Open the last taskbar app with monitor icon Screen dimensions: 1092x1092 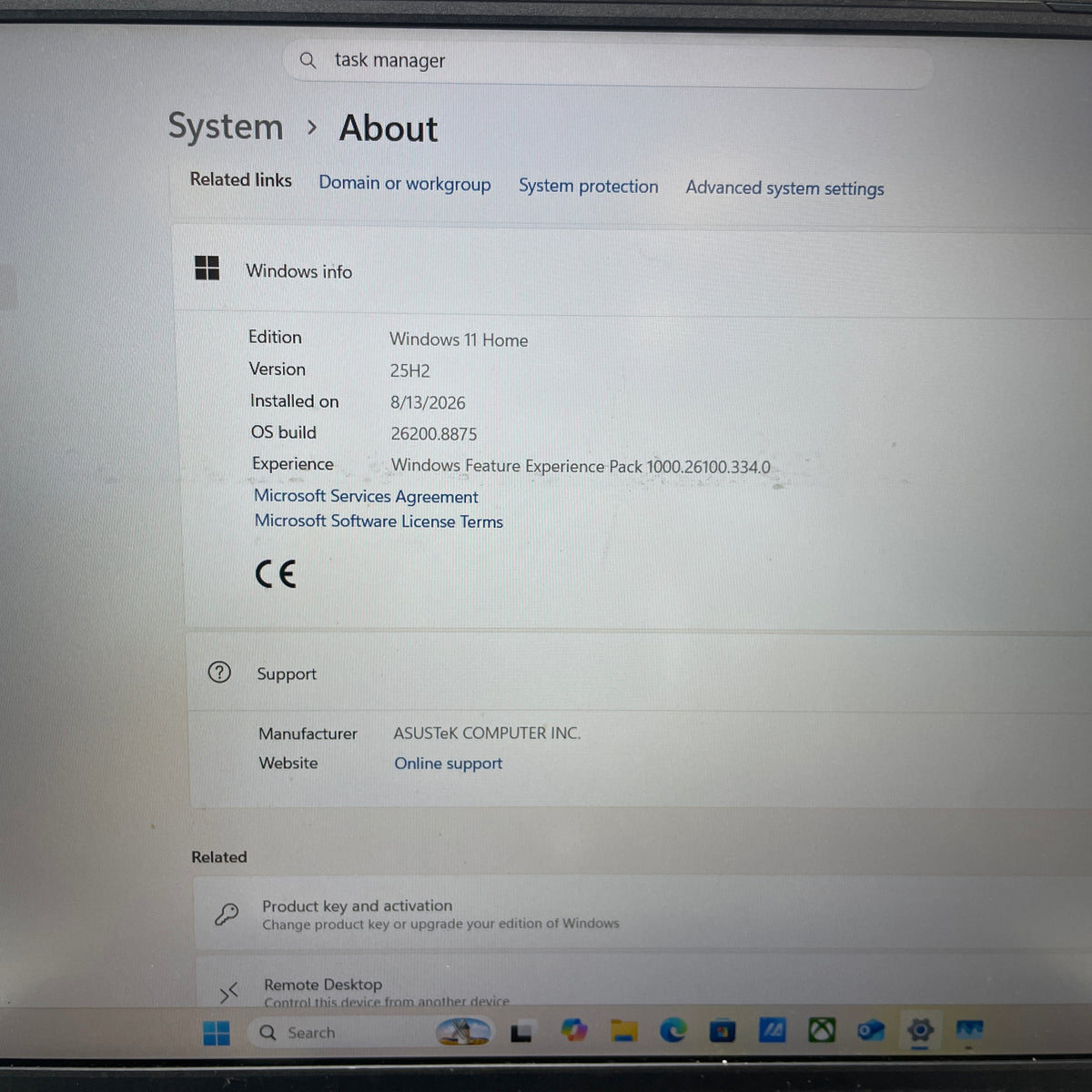tap(969, 1030)
